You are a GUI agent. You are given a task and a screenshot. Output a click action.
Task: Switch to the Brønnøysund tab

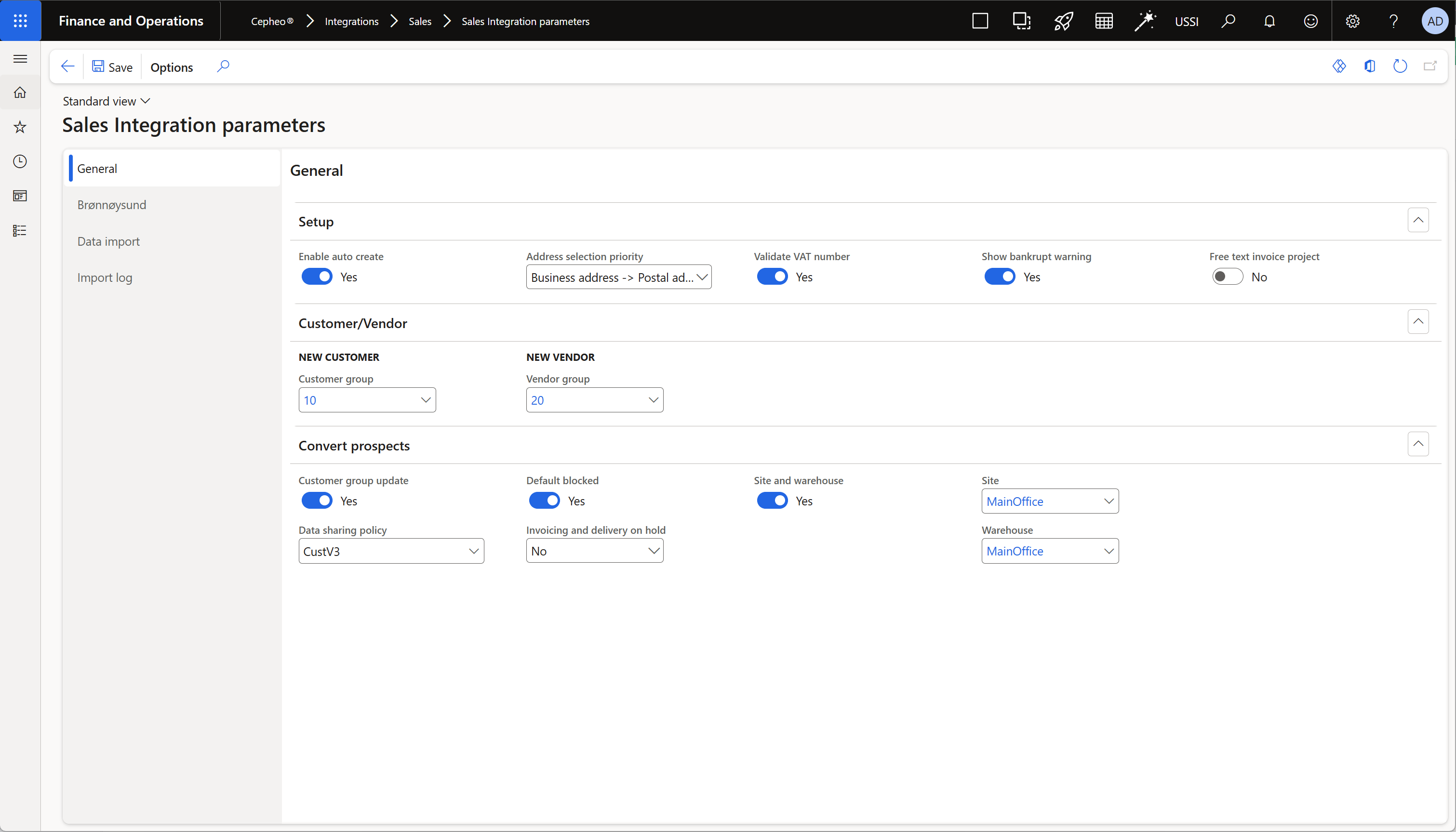(x=111, y=205)
